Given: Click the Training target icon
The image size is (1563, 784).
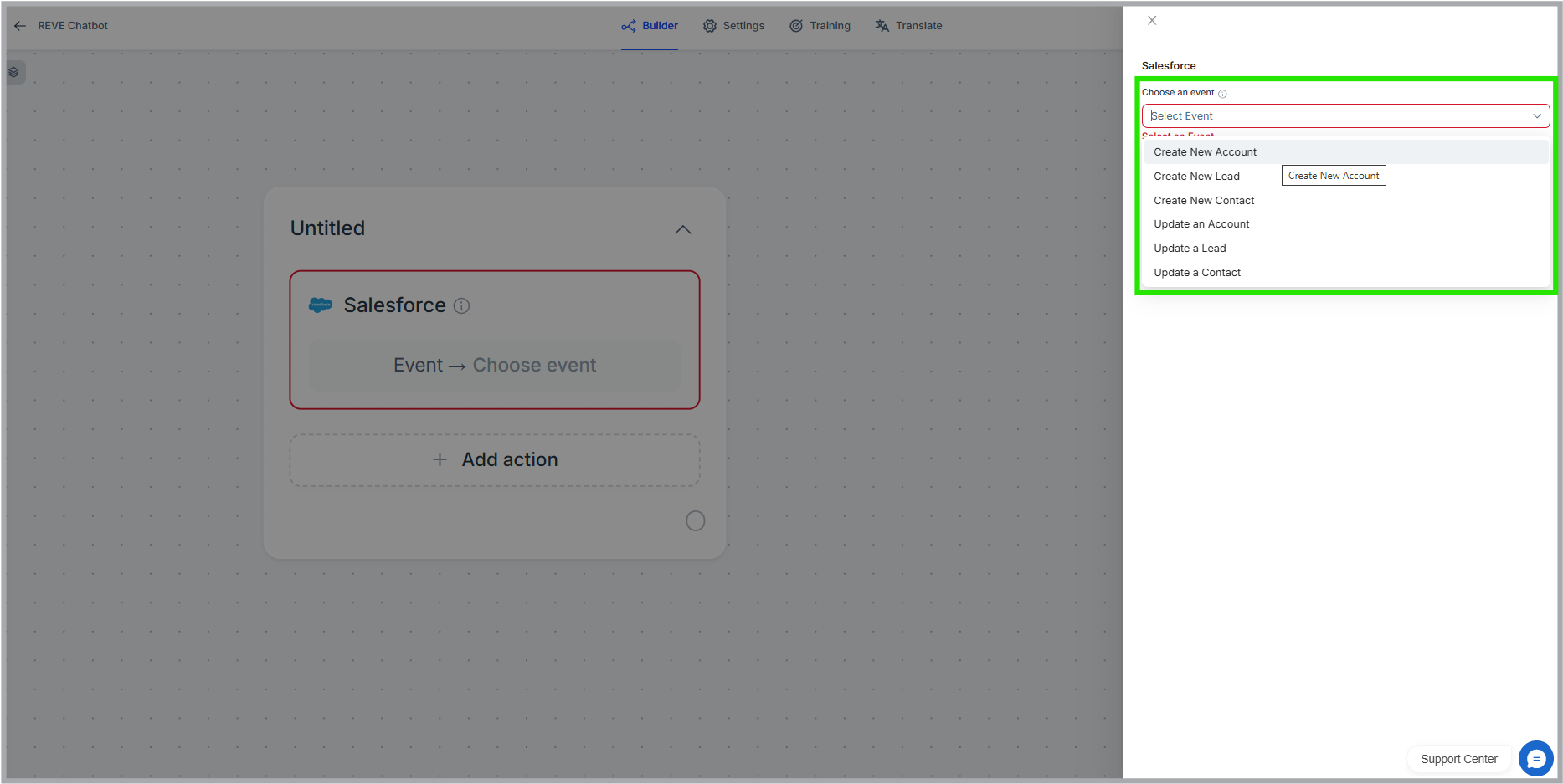Looking at the screenshot, I should click(x=796, y=26).
